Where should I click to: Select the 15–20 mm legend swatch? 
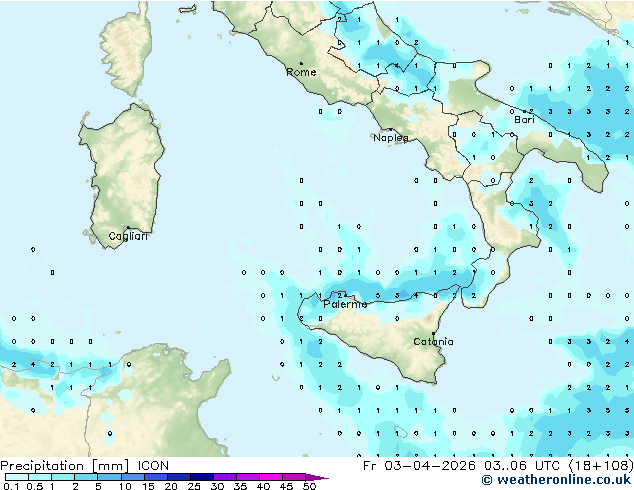click(156, 477)
